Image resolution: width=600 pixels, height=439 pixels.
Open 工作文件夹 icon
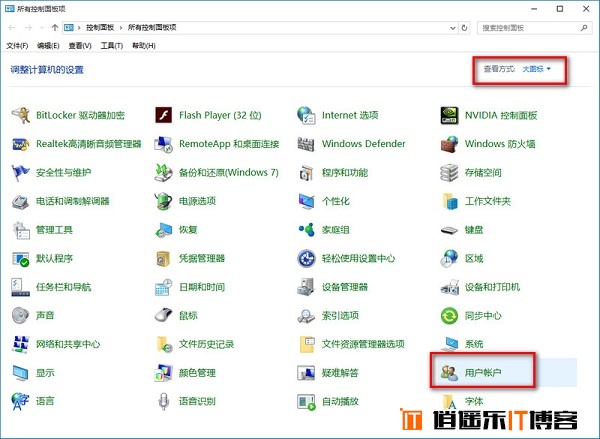pos(450,201)
